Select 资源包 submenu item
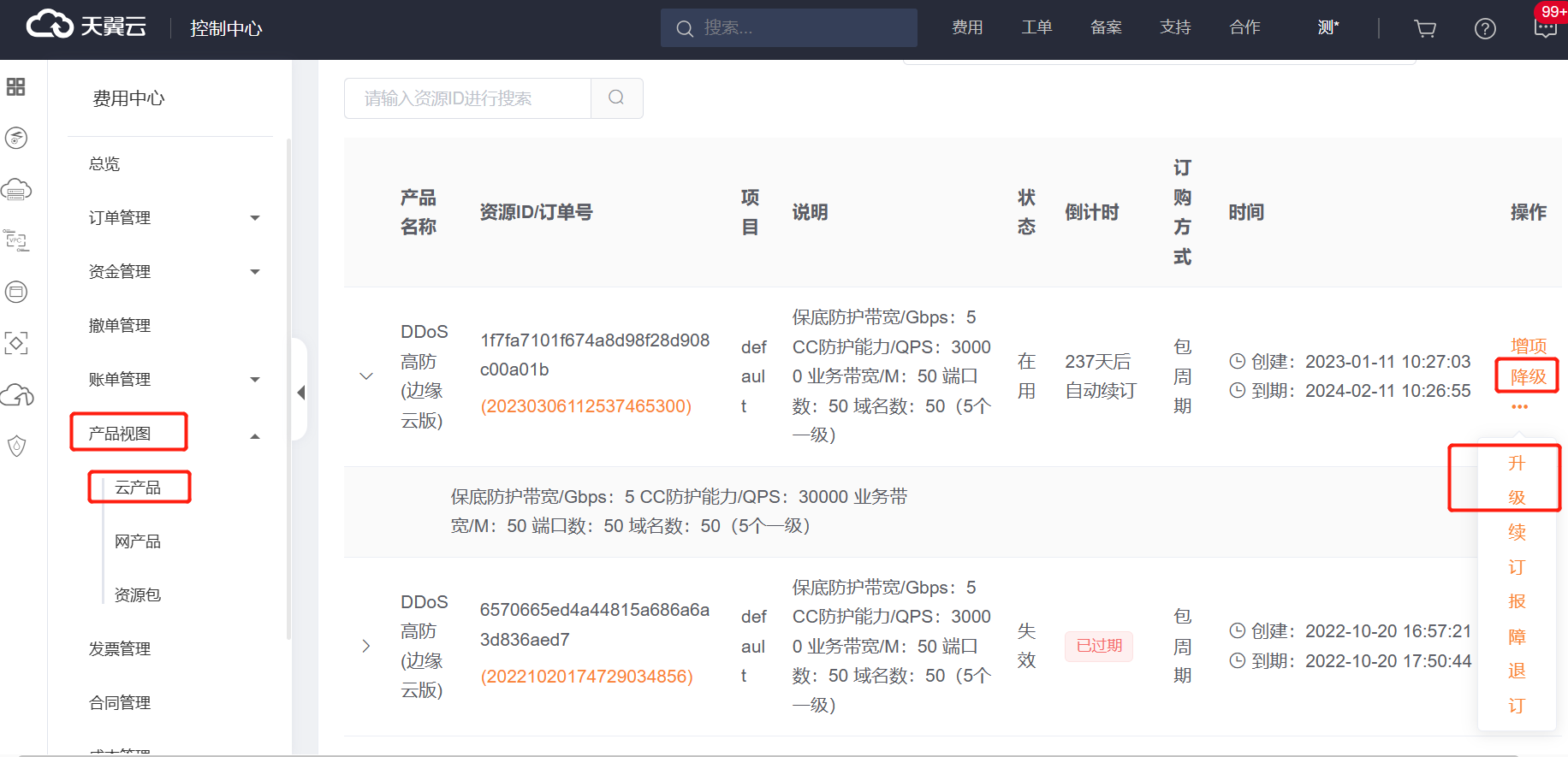The image size is (1568, 757). coord(138,594)
